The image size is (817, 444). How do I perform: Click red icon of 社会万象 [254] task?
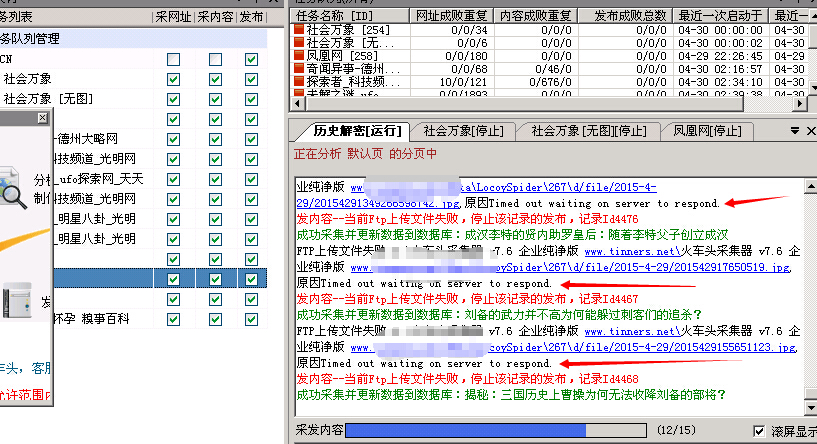(x=298, y=30)
